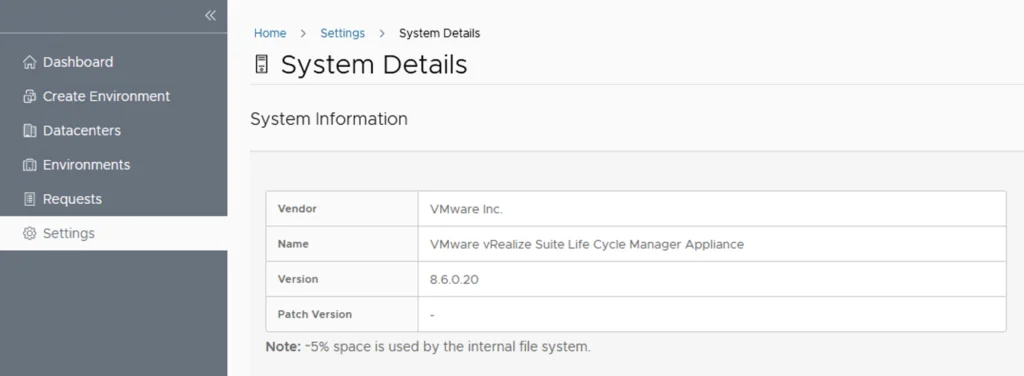Follow the Home breadcrumb link
1024x376 pixels.
tap(270, 33)
